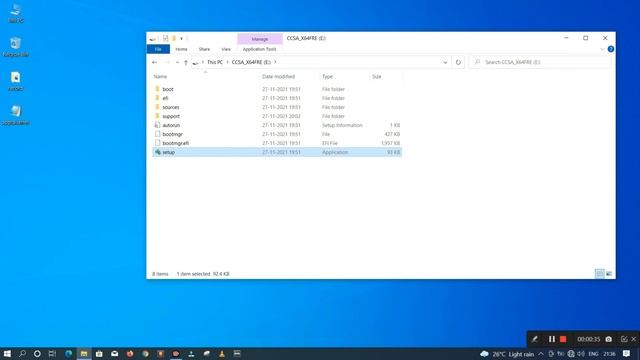640x360 pixels.
Task: Launch Firefox from the taskbar
Action: pyautogui.click(x=130, y=353)
